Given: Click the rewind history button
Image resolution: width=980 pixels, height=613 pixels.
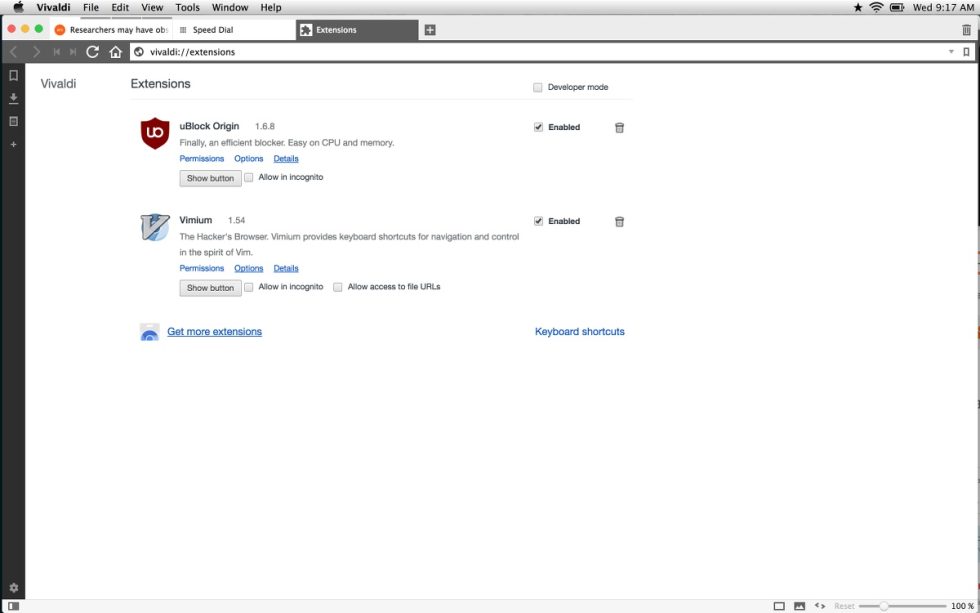Looking at the screenshot, I should [x=56, y=52].
